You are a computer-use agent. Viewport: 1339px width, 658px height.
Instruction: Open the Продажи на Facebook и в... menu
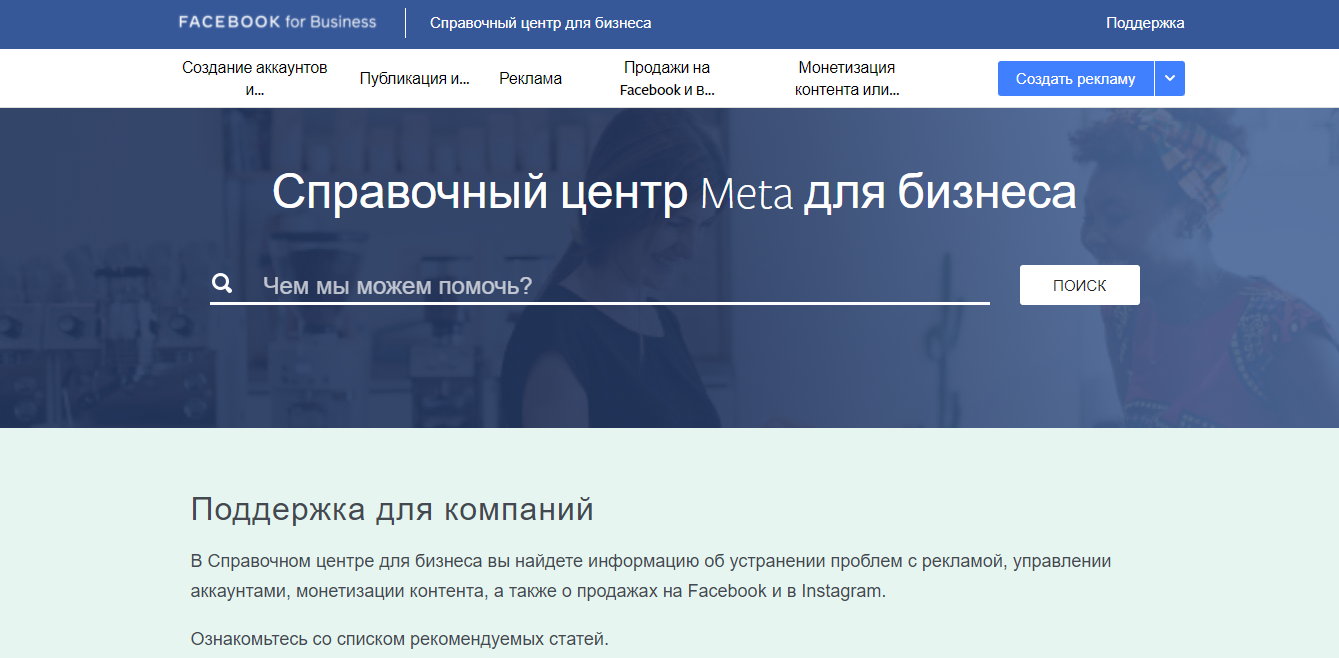[x=667, y=78]
